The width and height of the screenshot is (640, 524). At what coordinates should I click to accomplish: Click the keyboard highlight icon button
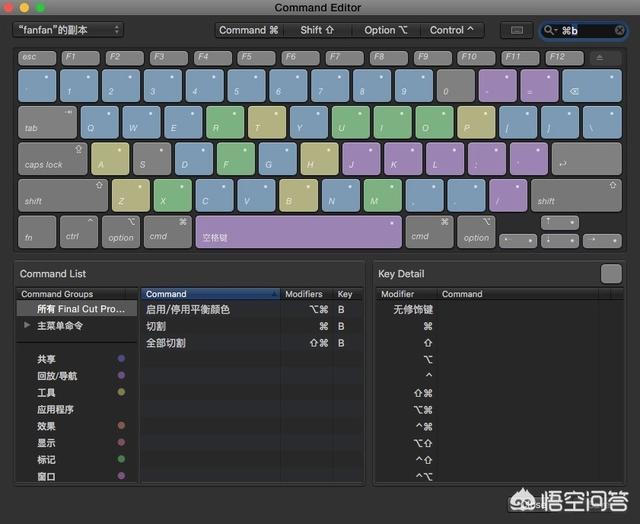click(517, 30)
